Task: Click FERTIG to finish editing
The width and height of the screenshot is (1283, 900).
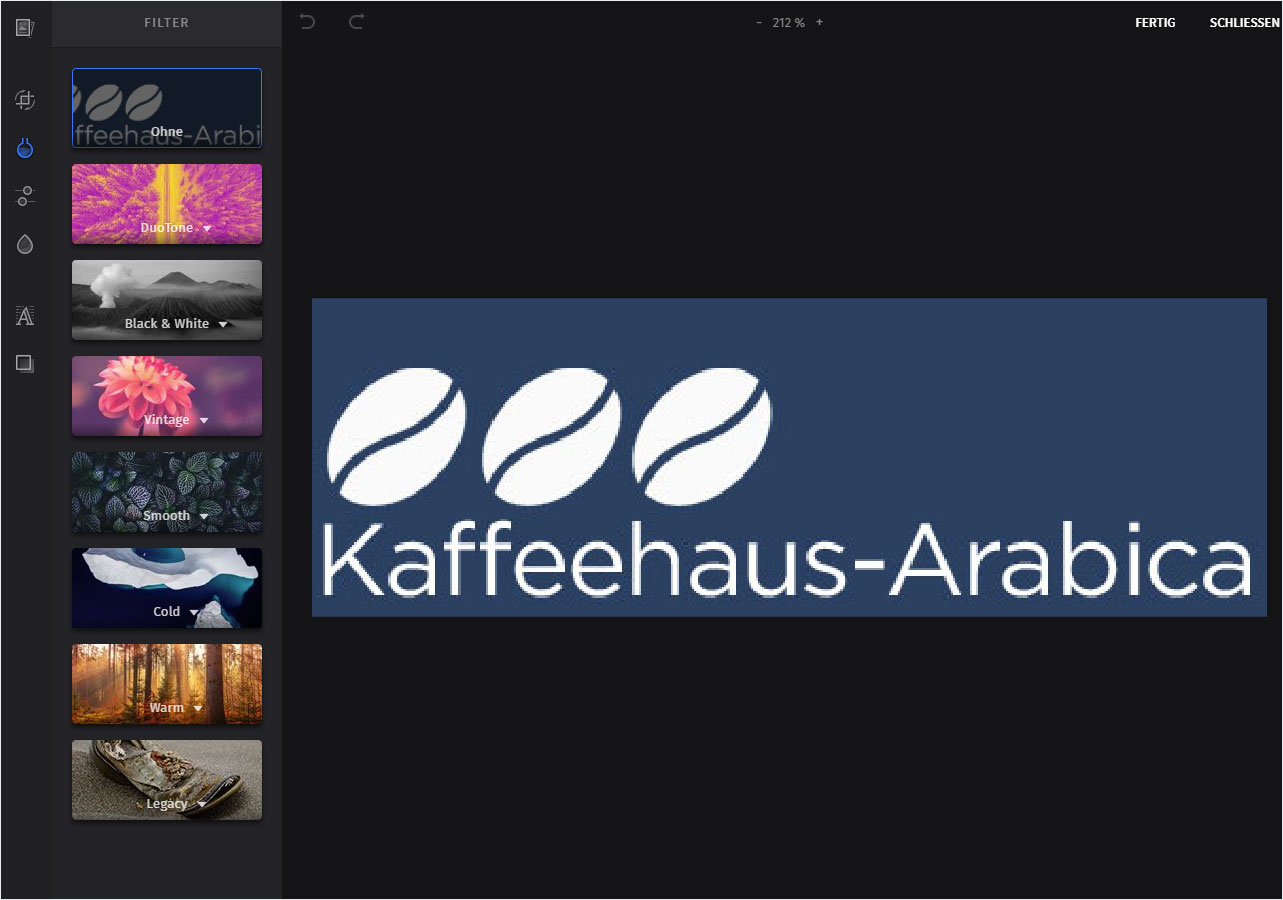Action: [x=1155, y=22]
